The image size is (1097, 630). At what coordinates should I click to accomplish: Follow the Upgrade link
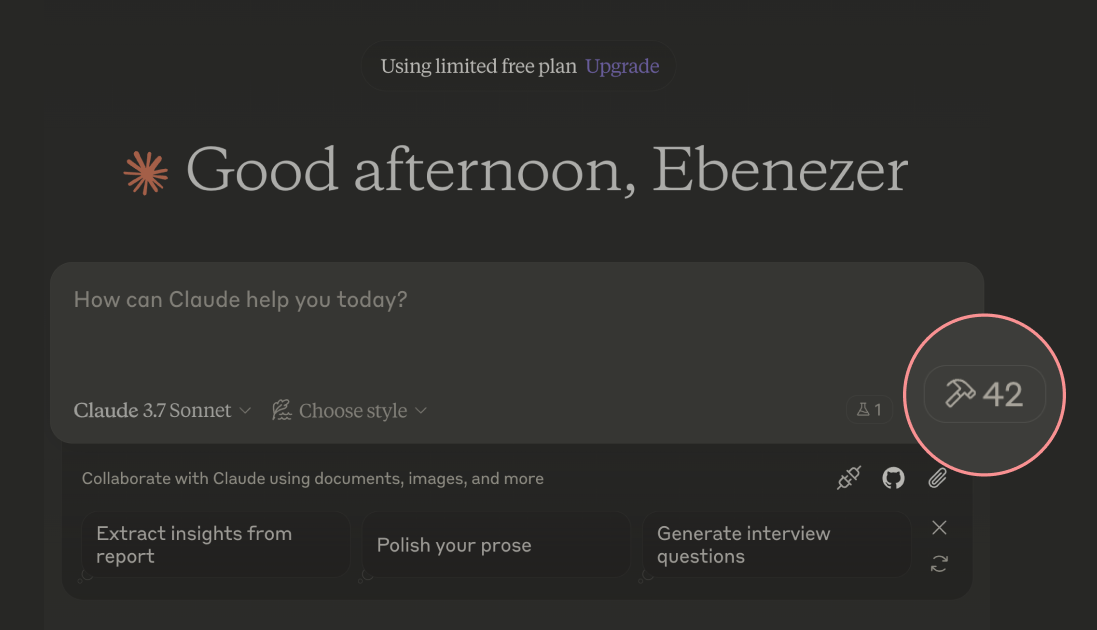pos(622,66)
